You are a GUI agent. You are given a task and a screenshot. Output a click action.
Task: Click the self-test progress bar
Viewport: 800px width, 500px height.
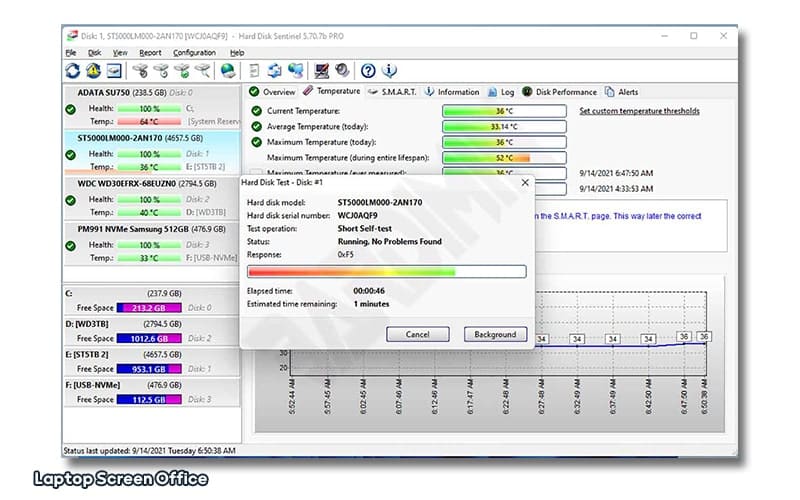click(387, 271)
